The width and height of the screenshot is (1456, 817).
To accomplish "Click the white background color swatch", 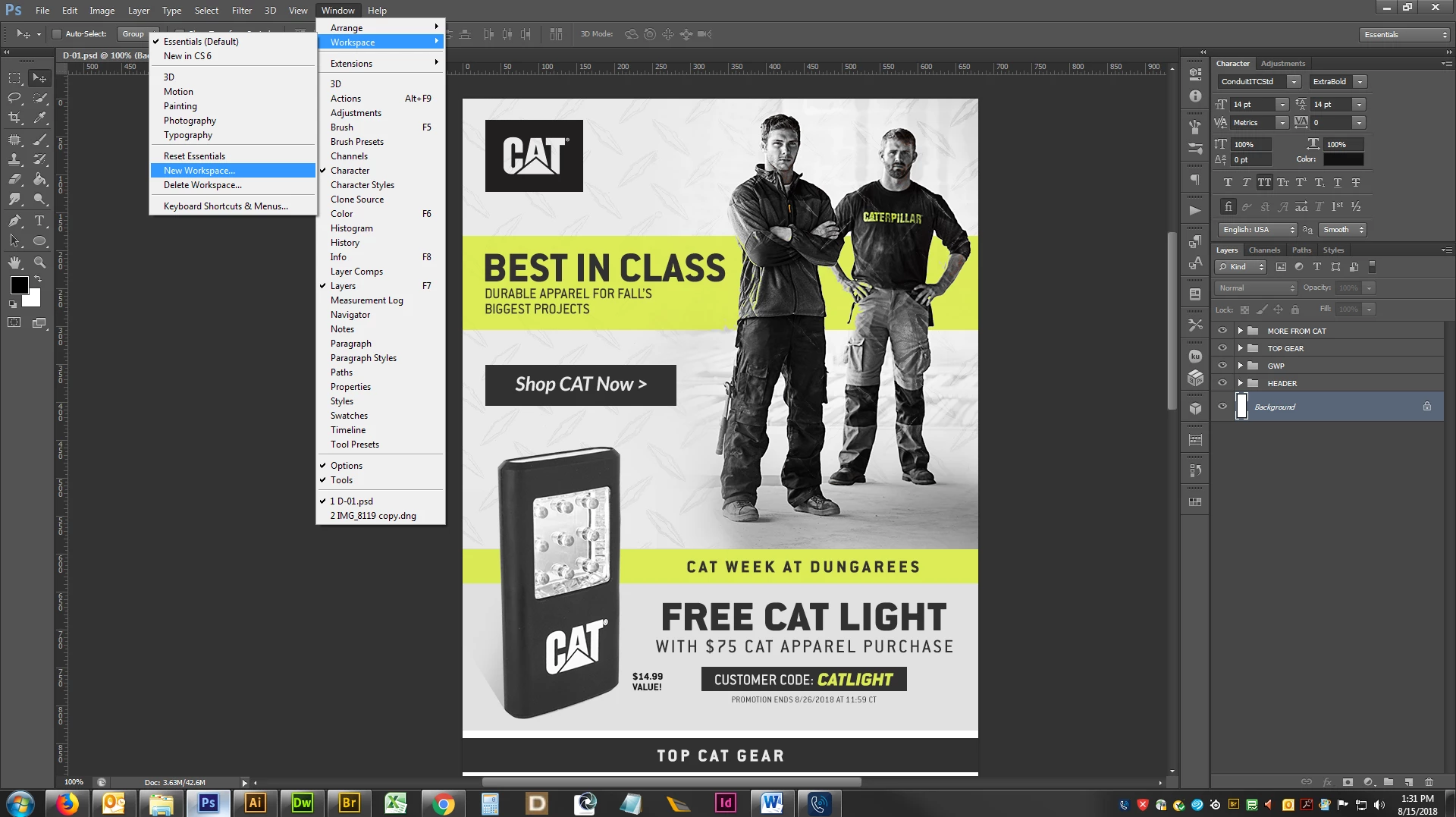I will tap(33, 299).
